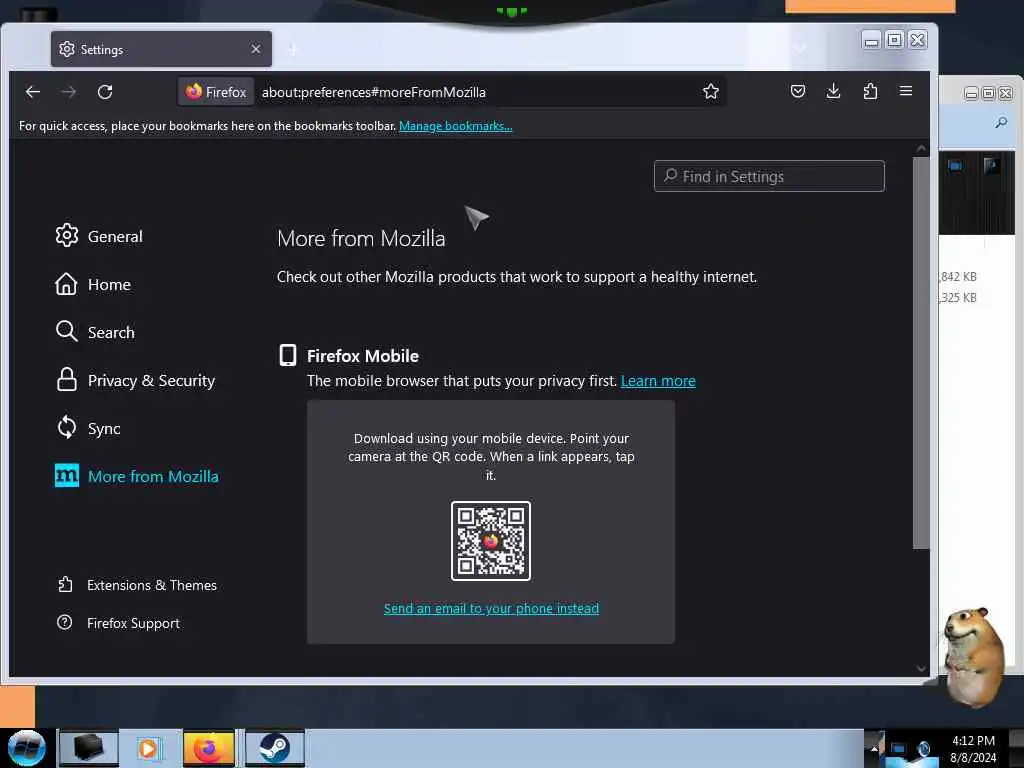The image size is (1024, 768).
Task: Open a new tab with the plus button
Action: [x=293, y=50]
